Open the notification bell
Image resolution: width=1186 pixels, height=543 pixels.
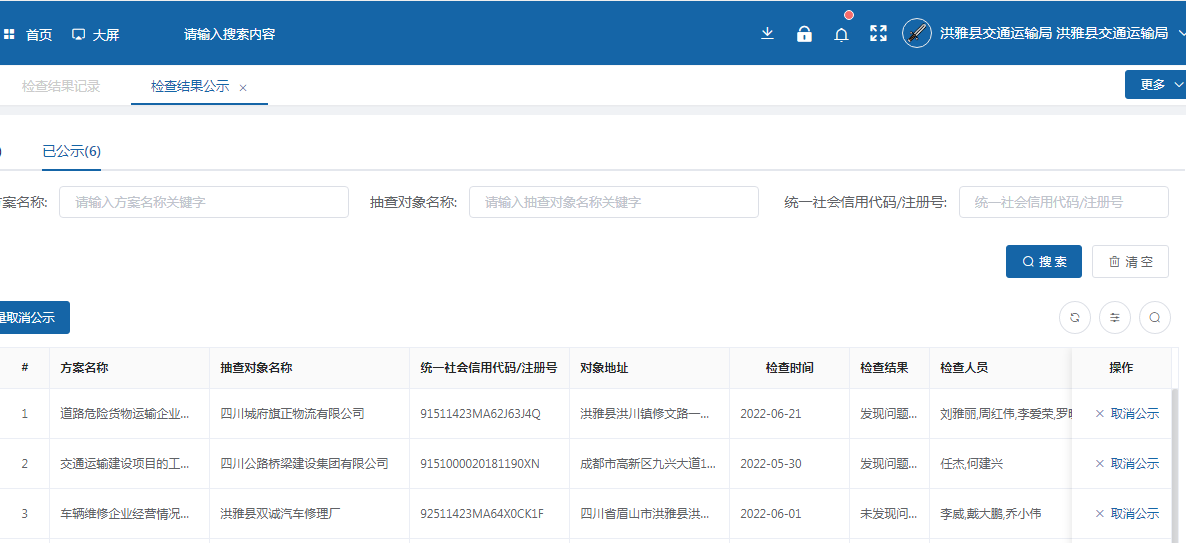(x=841, y=35)
